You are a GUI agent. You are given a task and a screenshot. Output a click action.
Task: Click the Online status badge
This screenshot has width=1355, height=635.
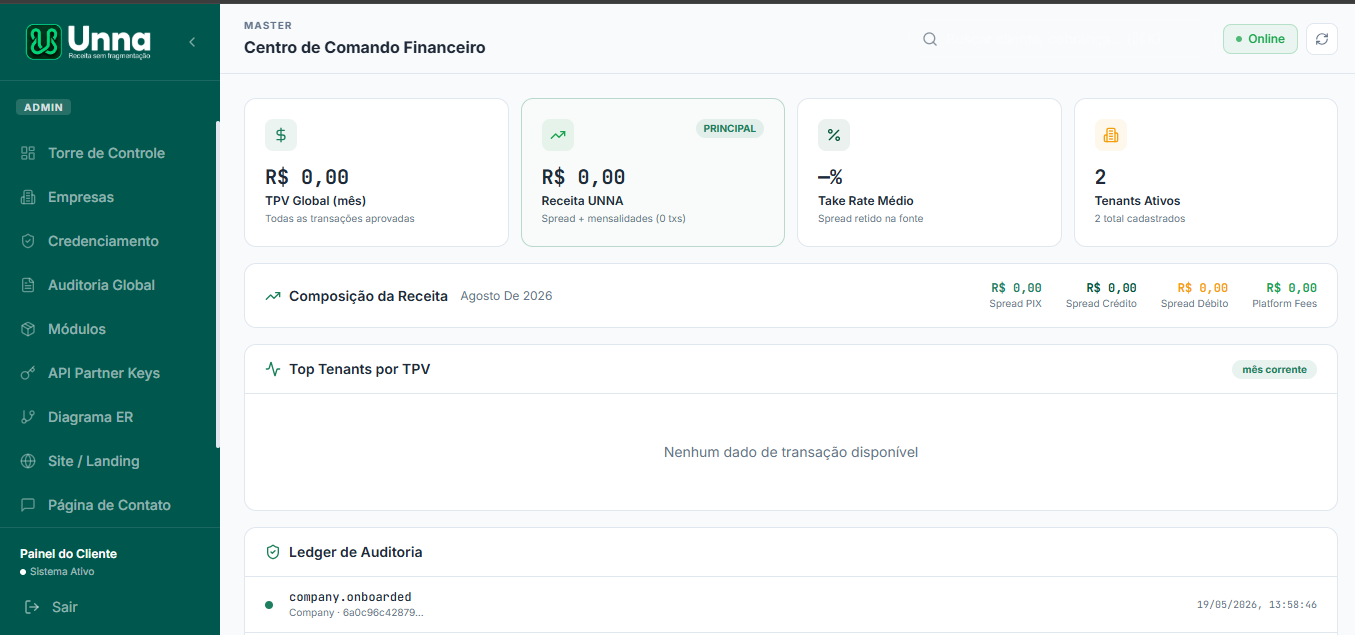[x=1260, y=39]
